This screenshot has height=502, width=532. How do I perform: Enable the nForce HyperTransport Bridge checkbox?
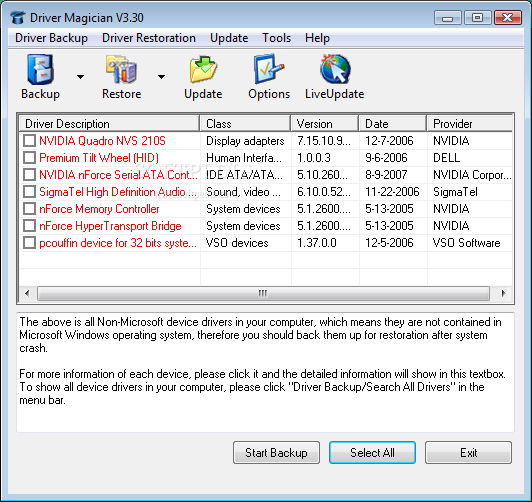point(30,226)
